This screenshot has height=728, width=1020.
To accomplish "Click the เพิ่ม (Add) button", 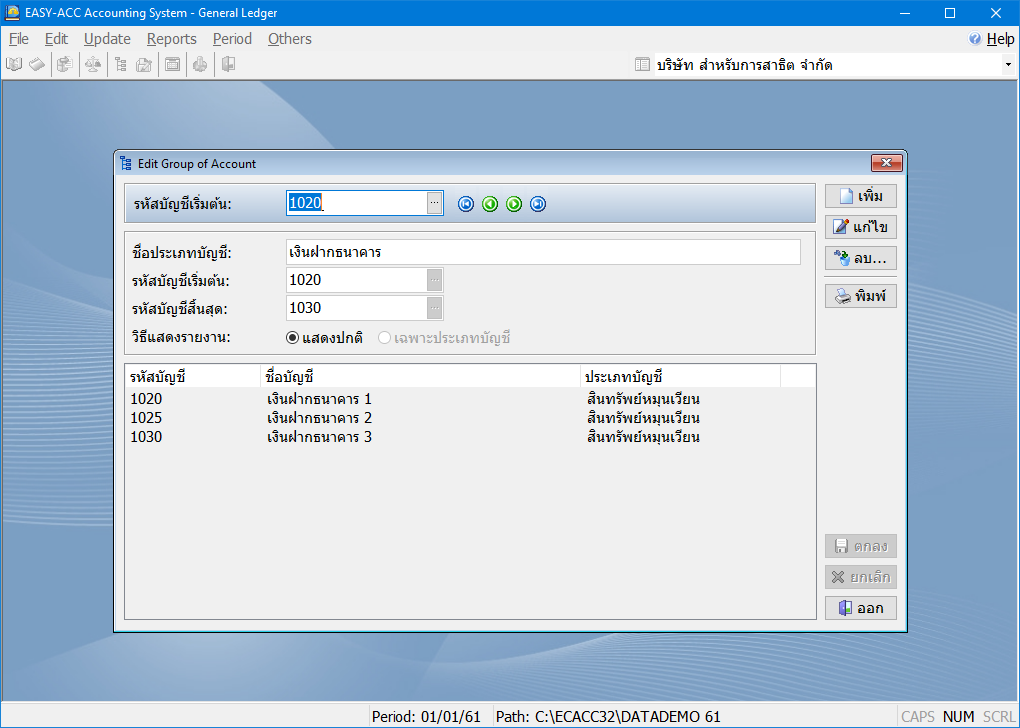I will 860,196.
